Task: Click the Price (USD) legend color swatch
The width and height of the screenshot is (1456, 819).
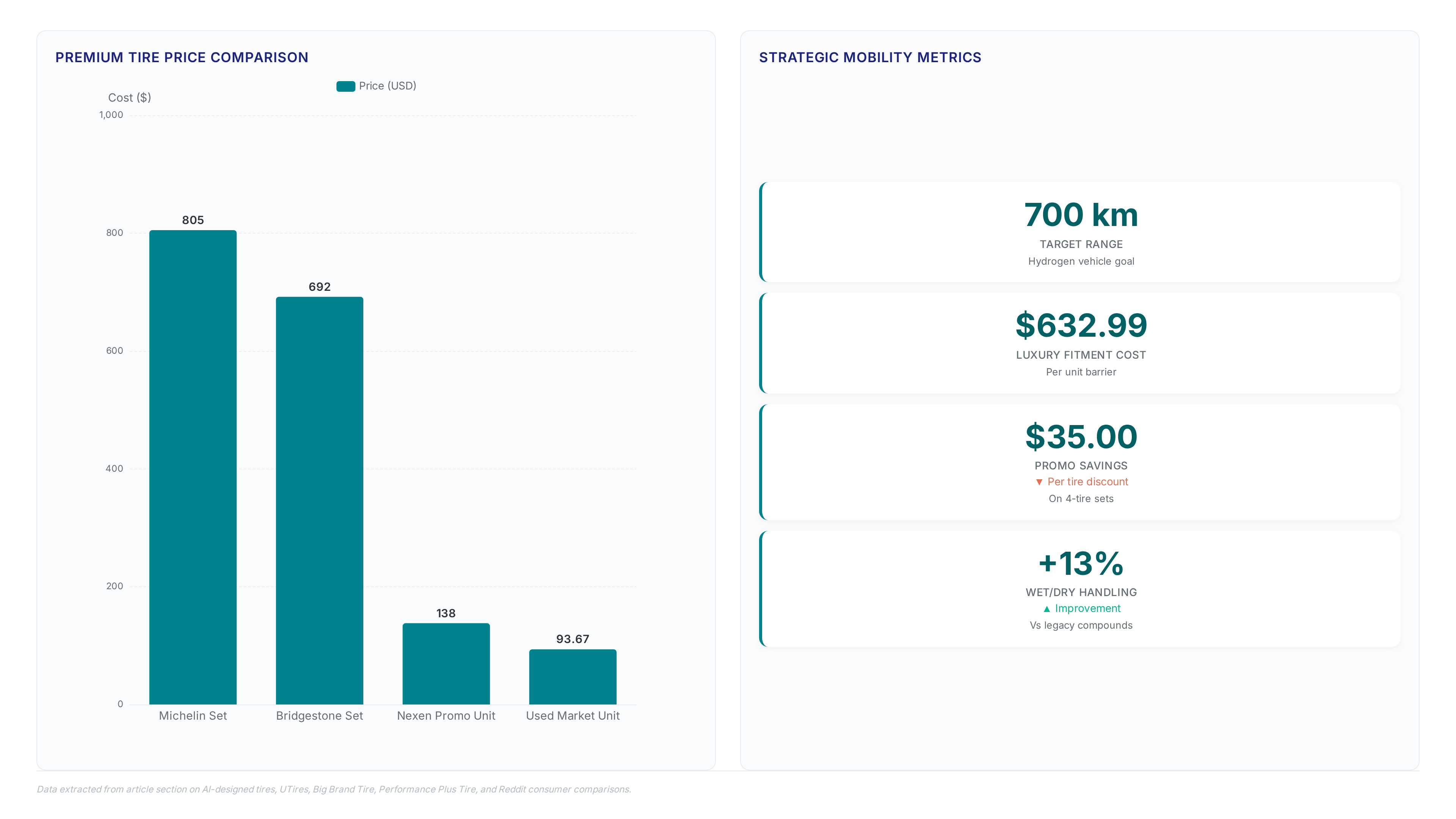Action: (345, 86)
